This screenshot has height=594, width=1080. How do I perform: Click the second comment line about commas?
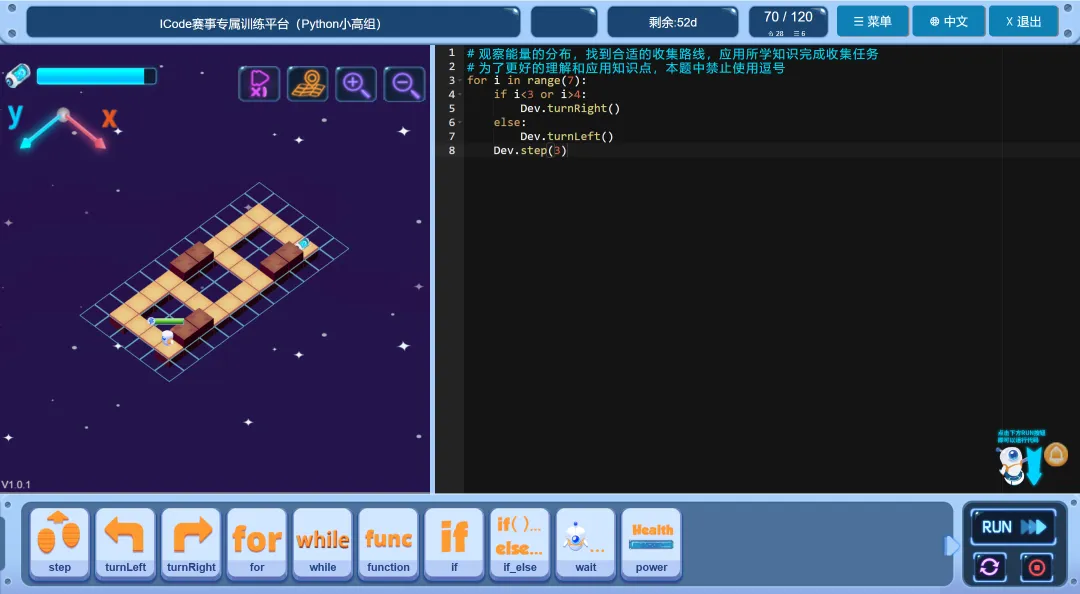[625, 67]
